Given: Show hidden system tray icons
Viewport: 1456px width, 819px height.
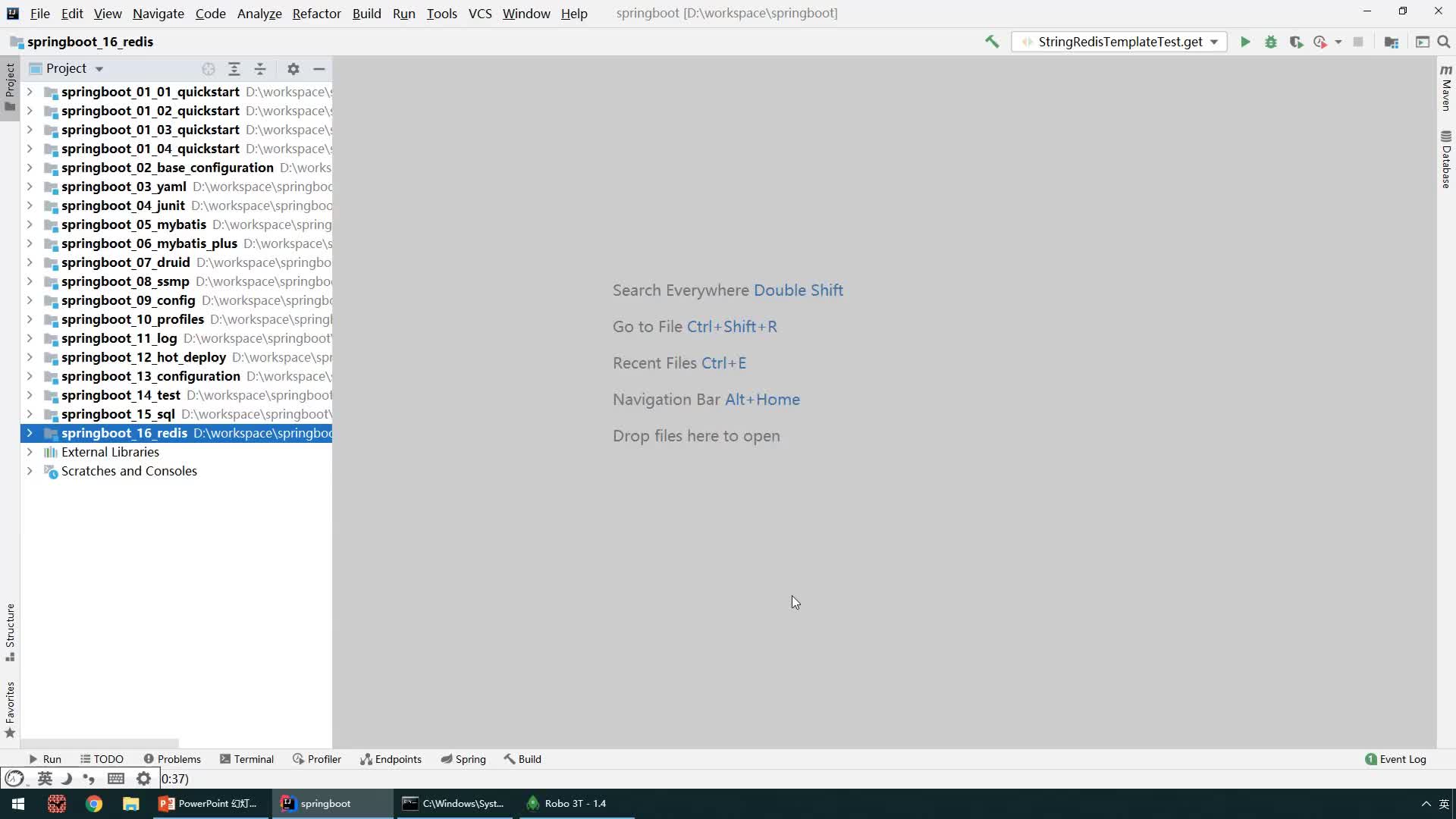Looking at the screenshot, I should coord(1426,804).
